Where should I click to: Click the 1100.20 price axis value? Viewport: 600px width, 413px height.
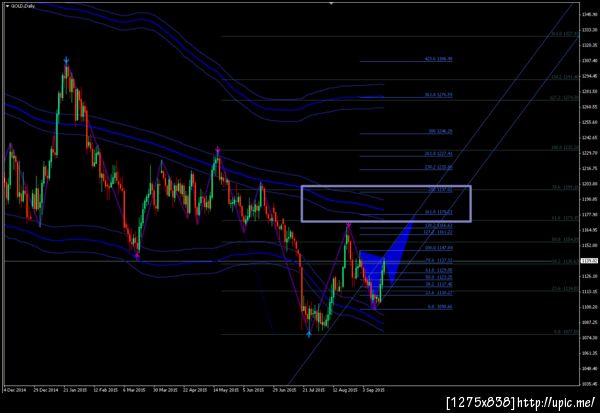(x=589, y=307)
